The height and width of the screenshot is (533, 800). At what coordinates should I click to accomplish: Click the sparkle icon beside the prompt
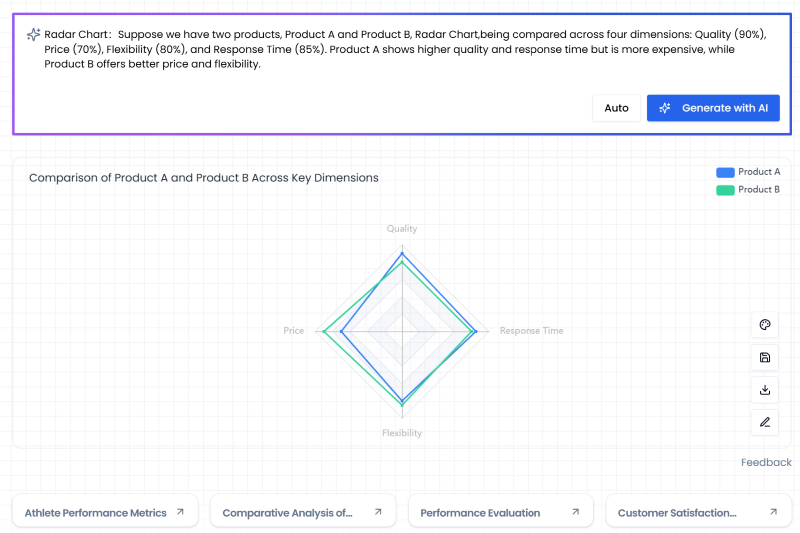pyautogui.click(x=33, y=34)
